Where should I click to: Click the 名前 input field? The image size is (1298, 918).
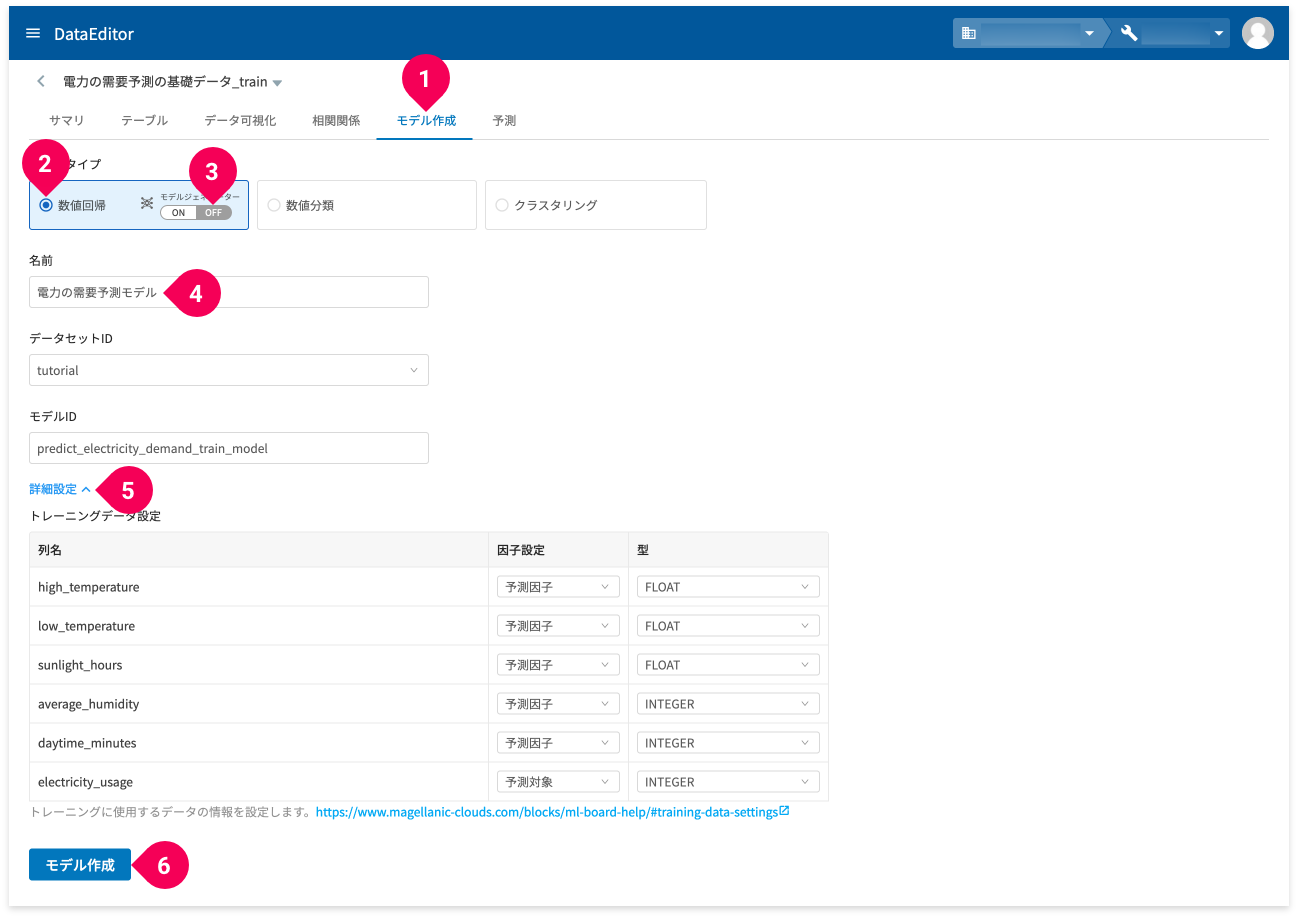click(x=229, y=292)
